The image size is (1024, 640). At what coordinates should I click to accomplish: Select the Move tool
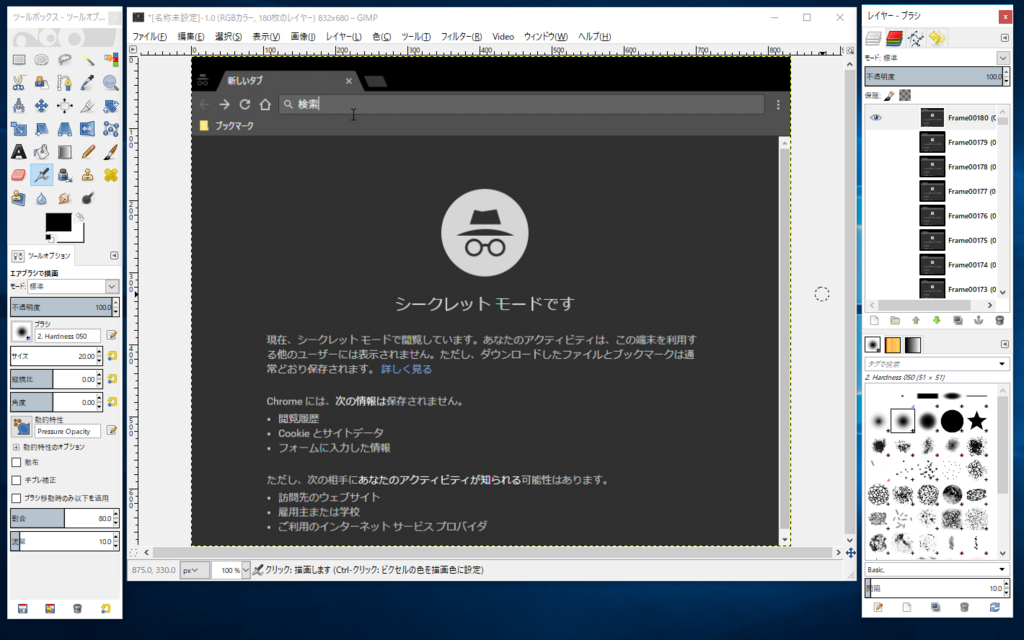click(42, 106)
